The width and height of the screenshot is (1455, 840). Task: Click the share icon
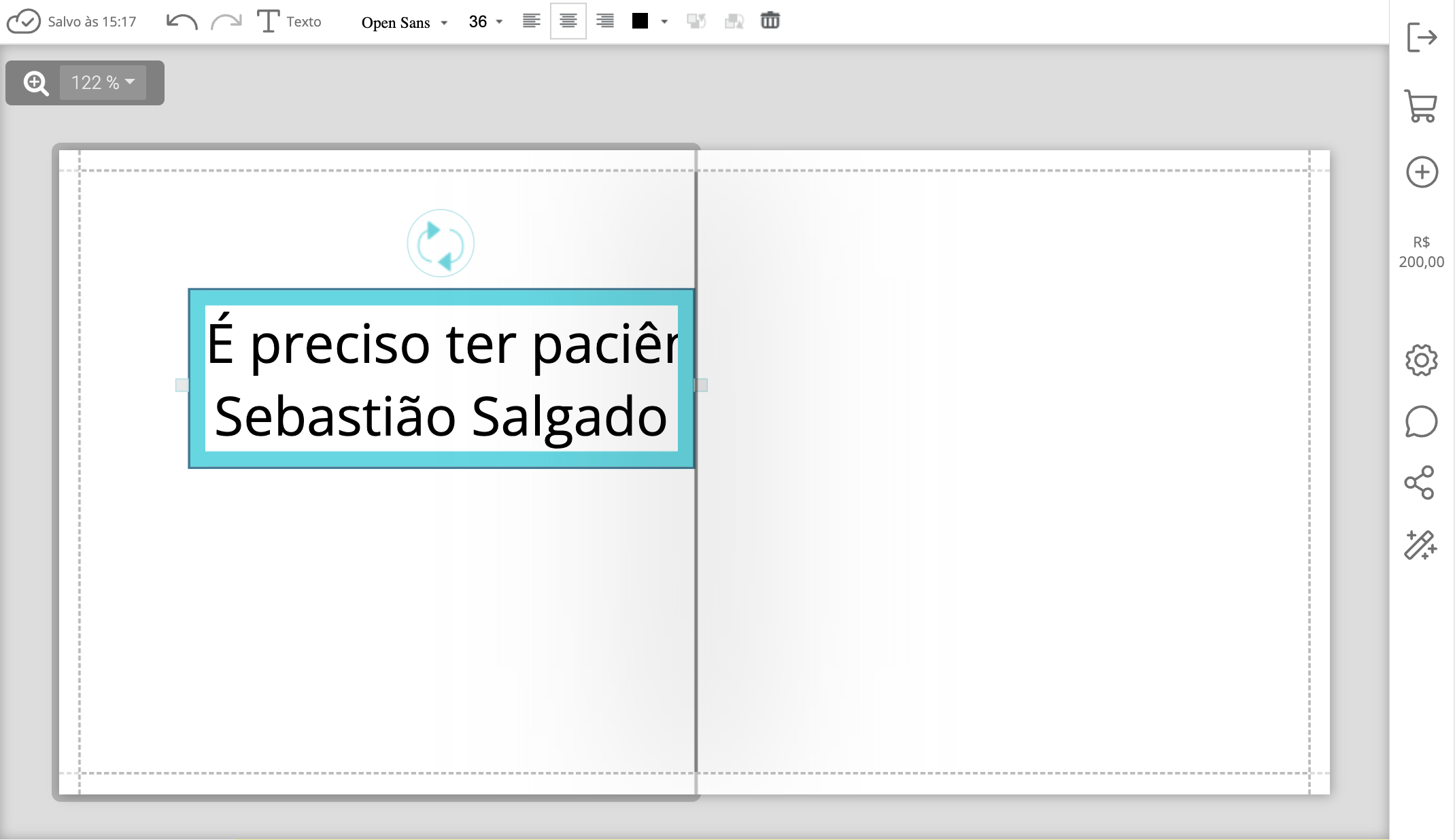[1420, 483]
